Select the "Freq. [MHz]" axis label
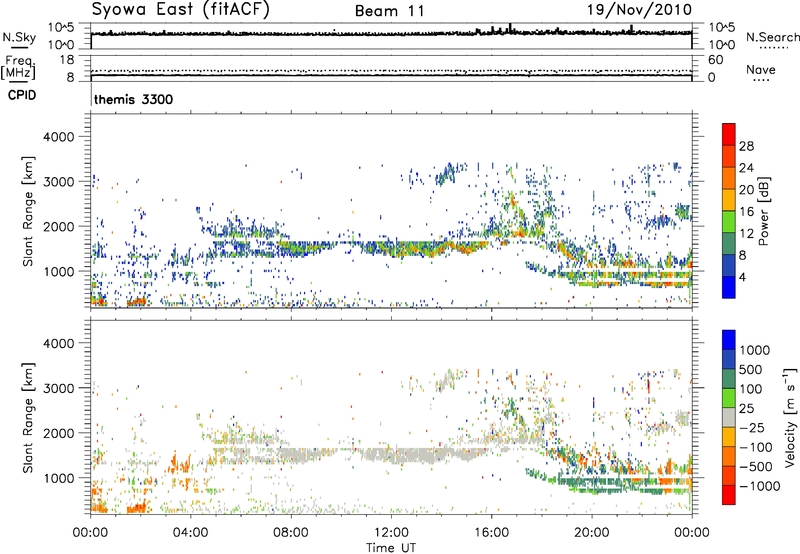This screenshot has height=554, width=800. 19,67
